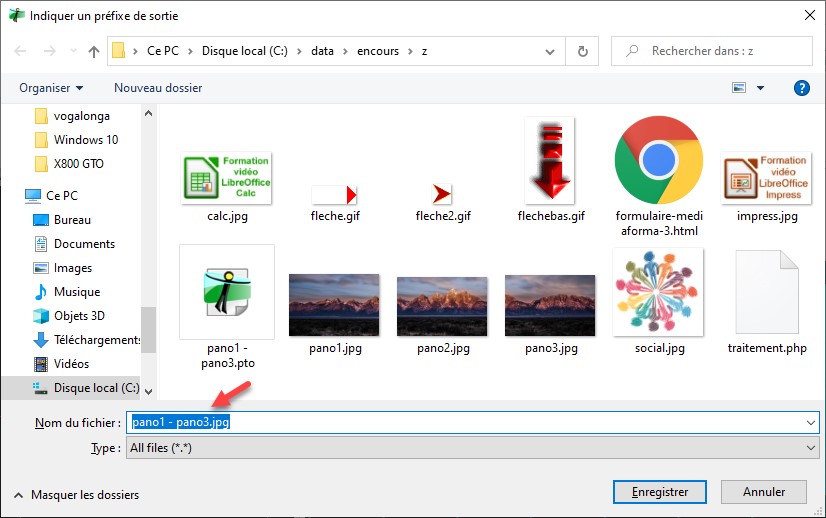
Task: Change the view layout icon
Action: point(740,88)
